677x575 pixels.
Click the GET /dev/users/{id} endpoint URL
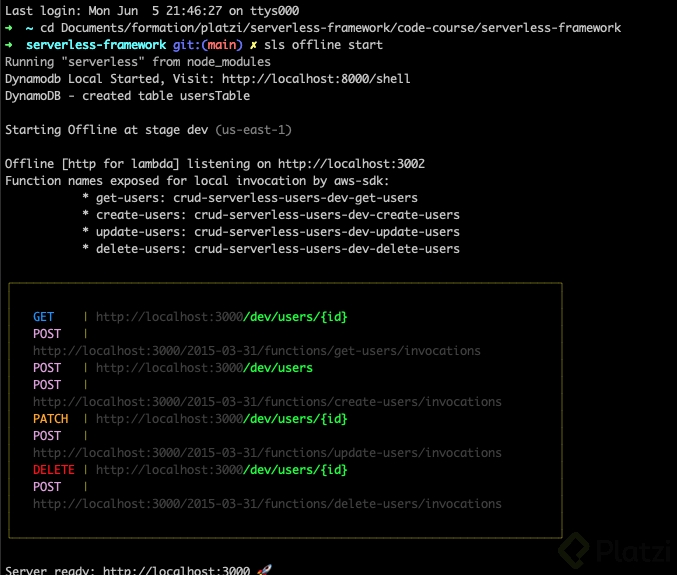(x=221, y=317)
